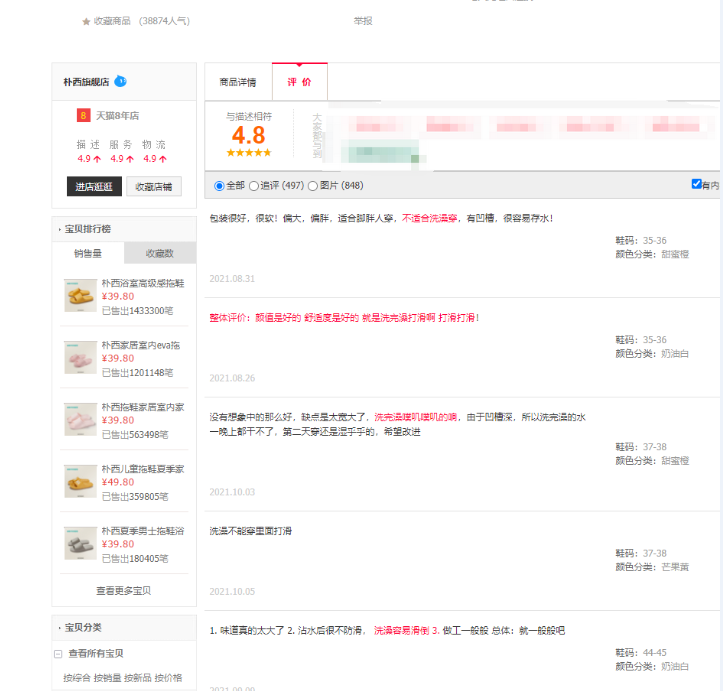The height and width of the screenshot is (691, 723).
Task: Click price ¥49.80 of children's slippers
Action: (x=118, y=482)
